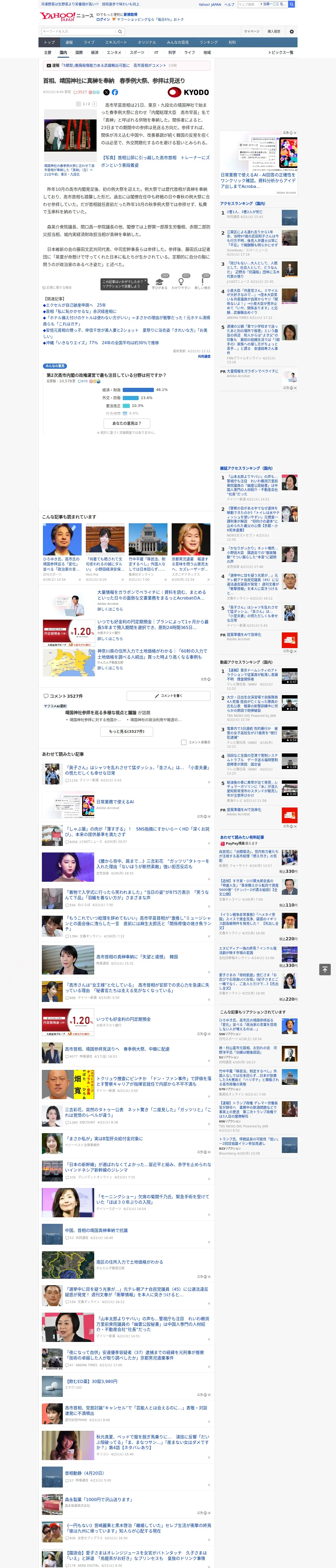
Task: Select the 経済 category tab
Action: (x=94, y=52)
